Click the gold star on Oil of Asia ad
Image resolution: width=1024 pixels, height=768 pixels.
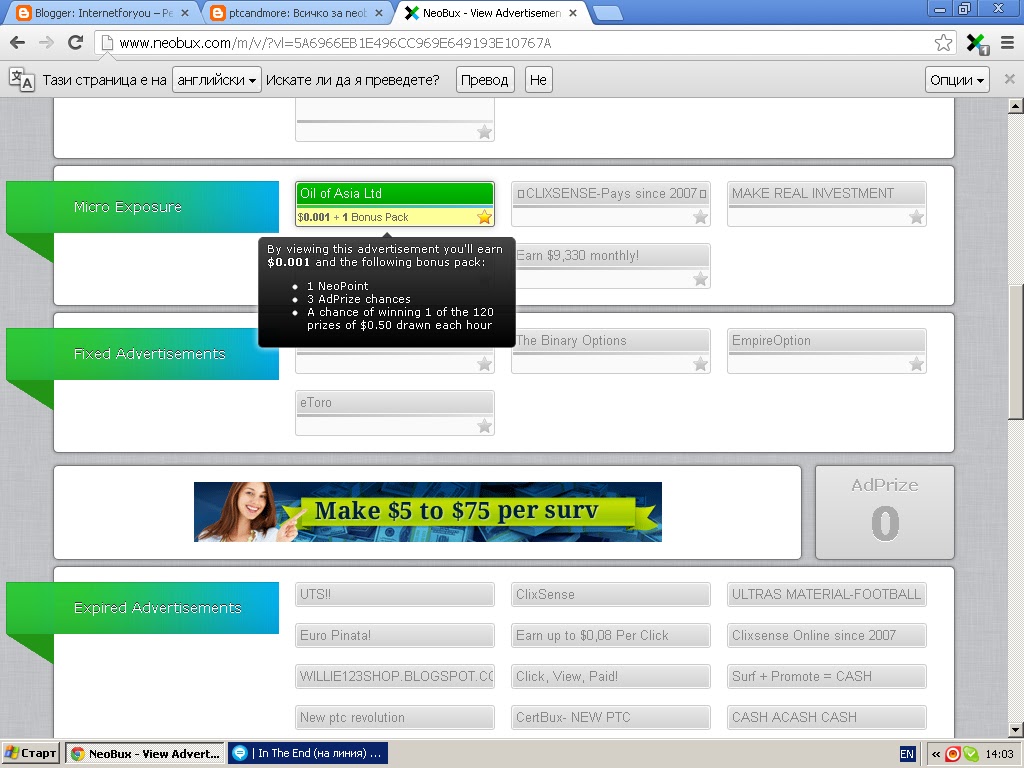pyautogui.click(x=484, y=217)
